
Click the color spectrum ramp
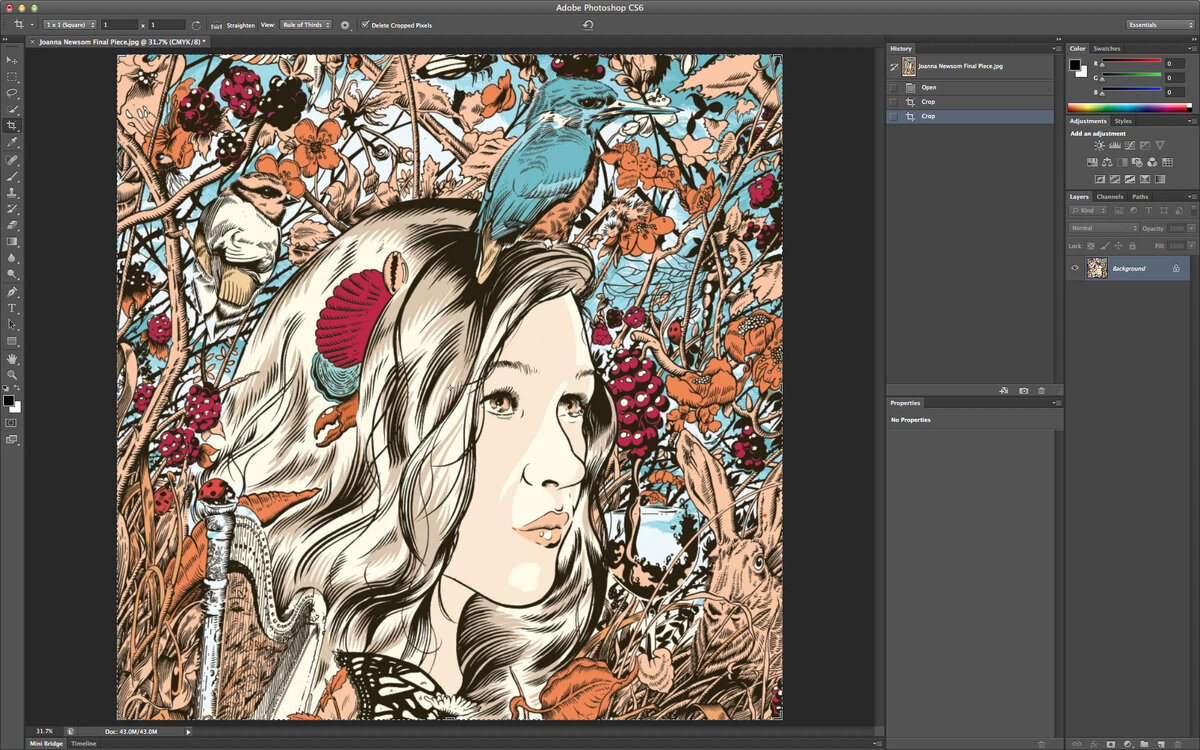[1129, 107]
